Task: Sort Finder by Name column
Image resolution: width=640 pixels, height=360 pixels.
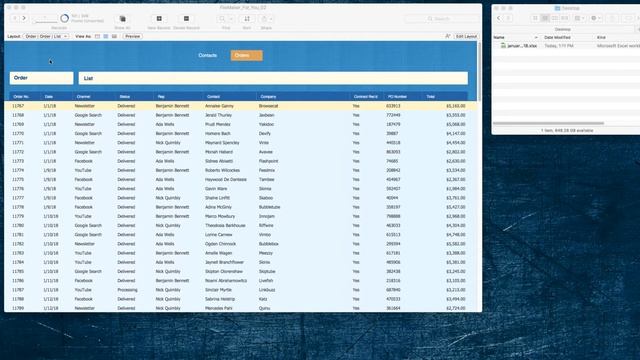Action: (499, 38)
